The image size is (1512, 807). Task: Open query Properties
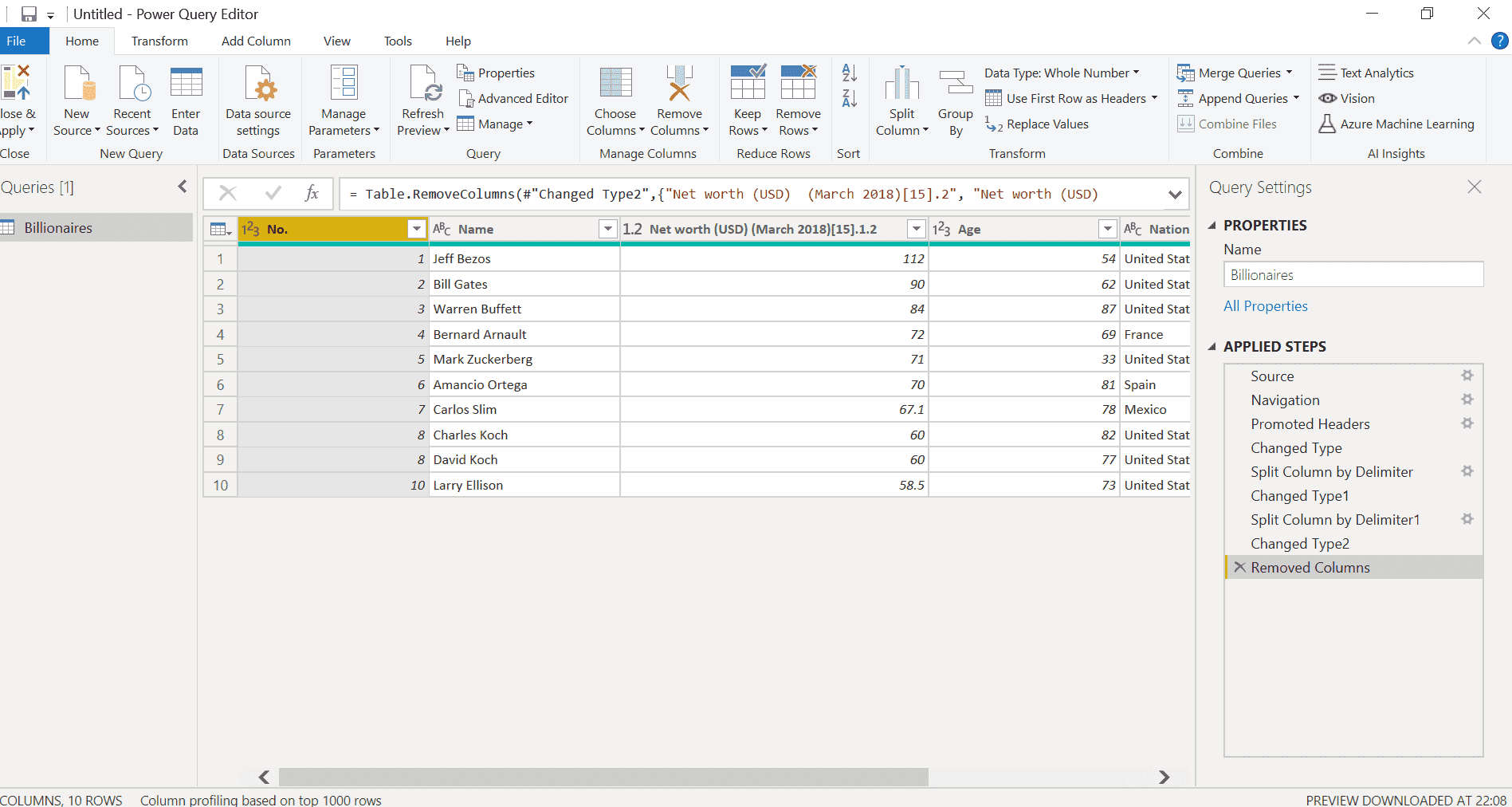[x=496, y=73]
